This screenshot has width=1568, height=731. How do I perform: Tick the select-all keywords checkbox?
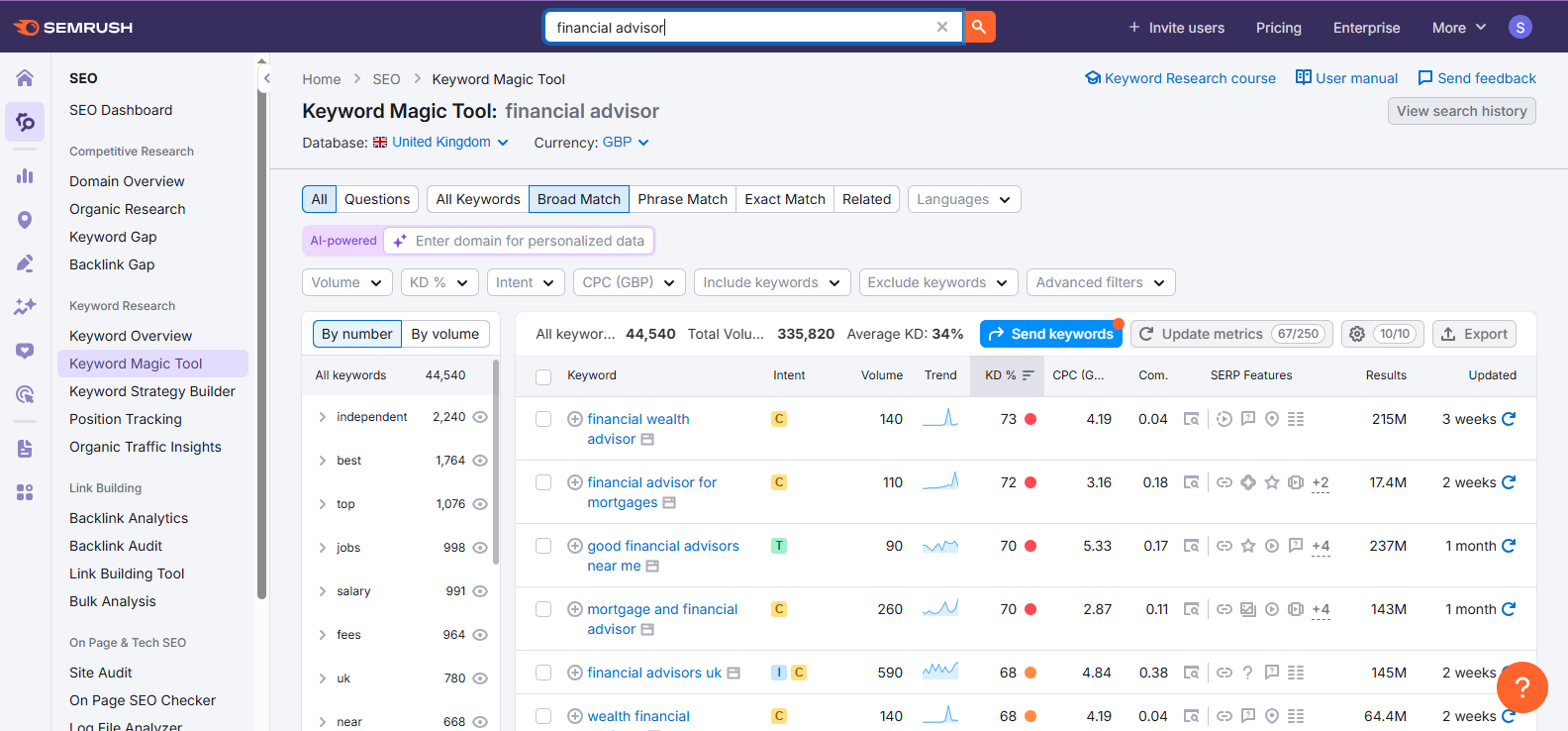[543, 376]
